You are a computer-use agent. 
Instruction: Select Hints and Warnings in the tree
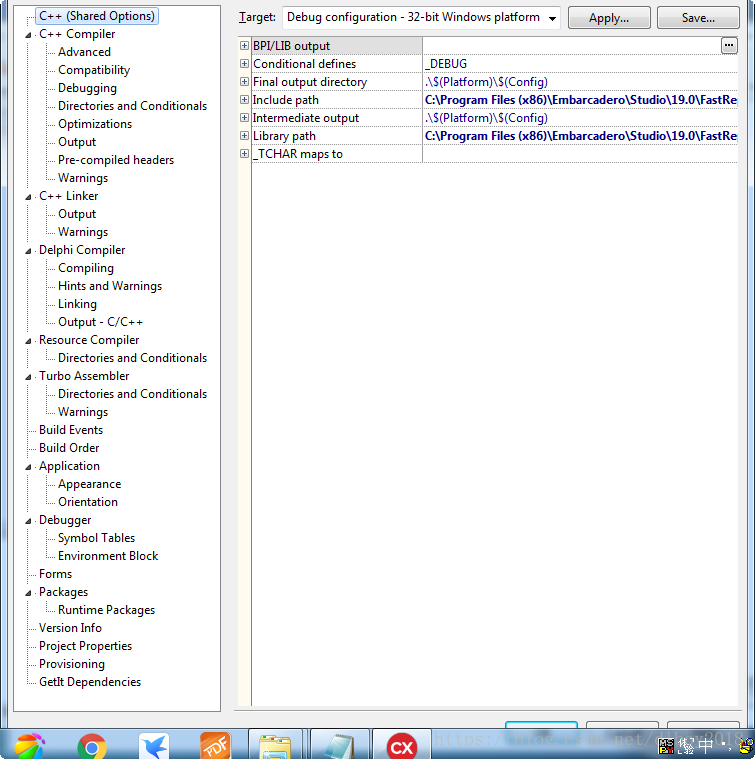point(110,286)
